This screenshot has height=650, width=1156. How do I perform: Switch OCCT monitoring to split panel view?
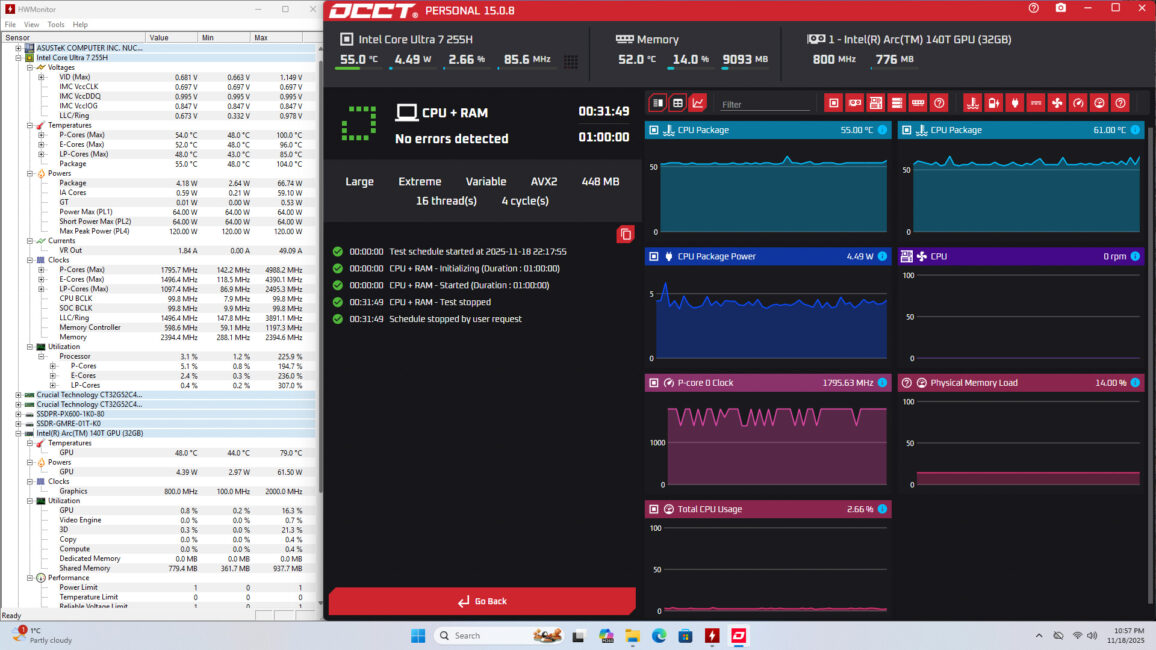point(658,103)
